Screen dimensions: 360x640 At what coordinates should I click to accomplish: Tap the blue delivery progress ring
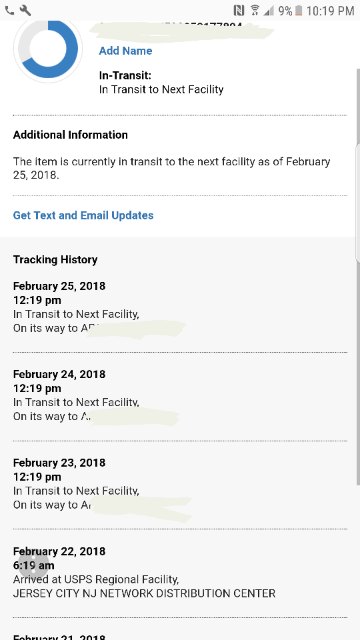(x=48, y=48)
